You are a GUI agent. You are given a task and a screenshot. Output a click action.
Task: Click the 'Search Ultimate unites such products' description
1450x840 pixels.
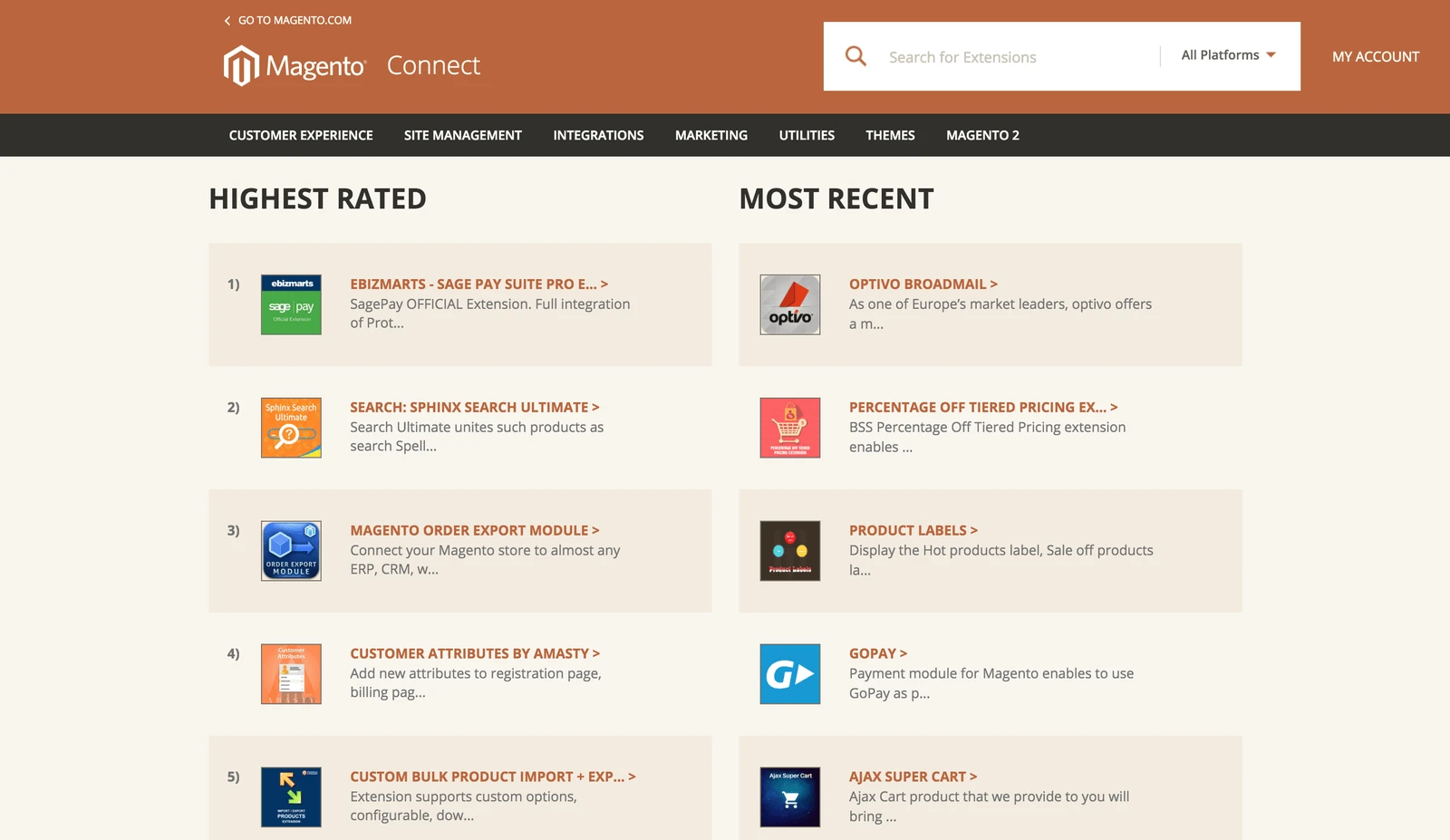pos(477,437)
